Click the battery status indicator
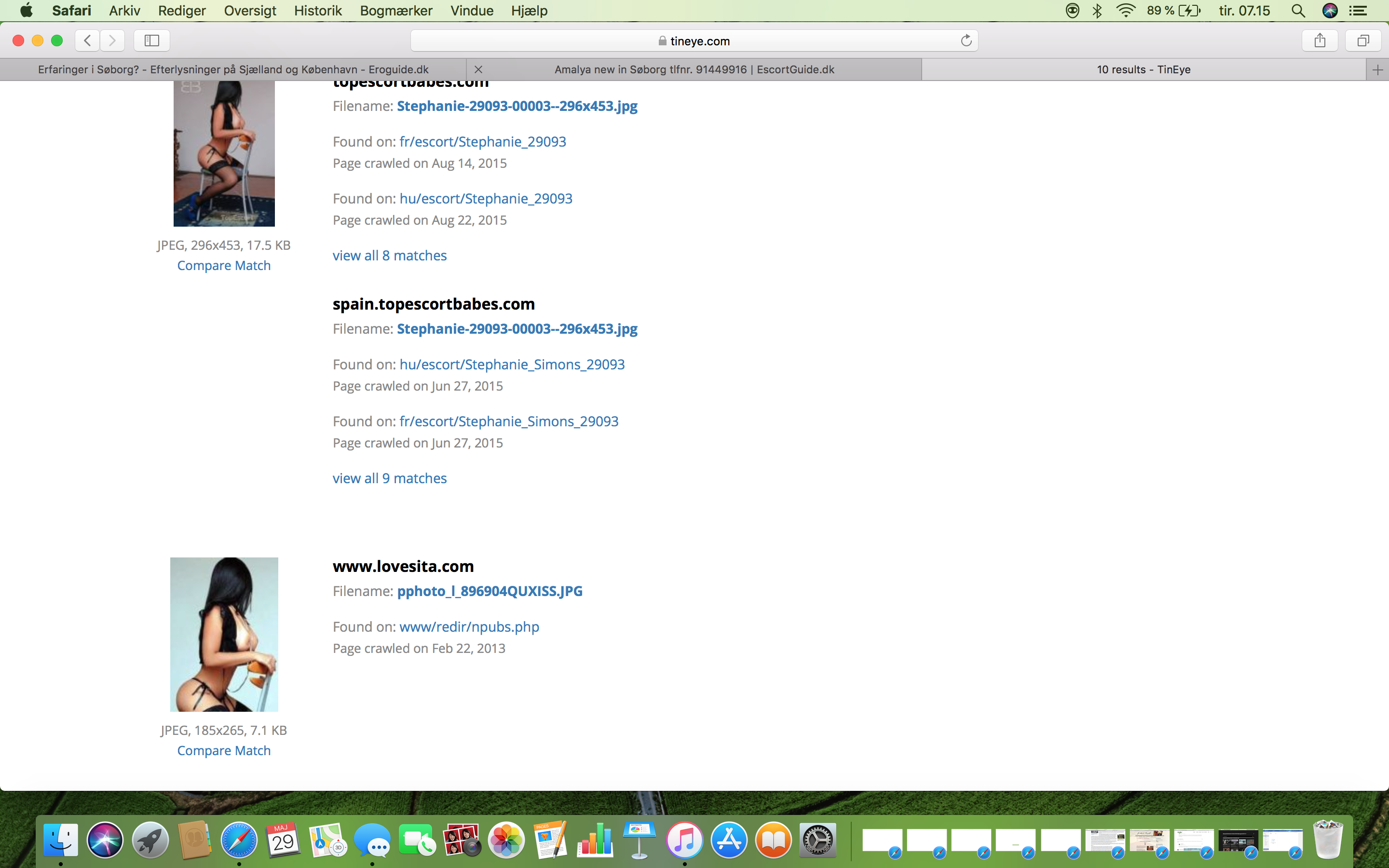This screenshot has width=1389, height=868. pyautogui.click(x=1174, y=10)
